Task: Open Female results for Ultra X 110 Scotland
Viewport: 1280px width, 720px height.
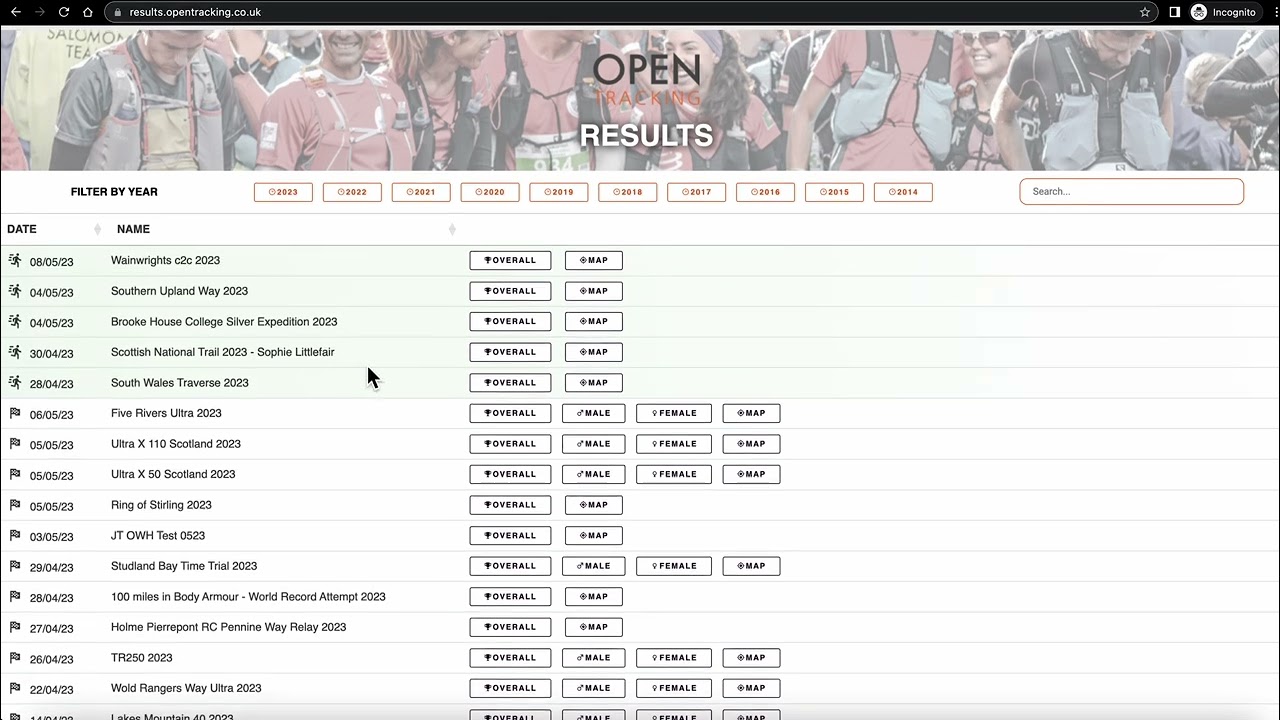Action: [x=674, y=443]
